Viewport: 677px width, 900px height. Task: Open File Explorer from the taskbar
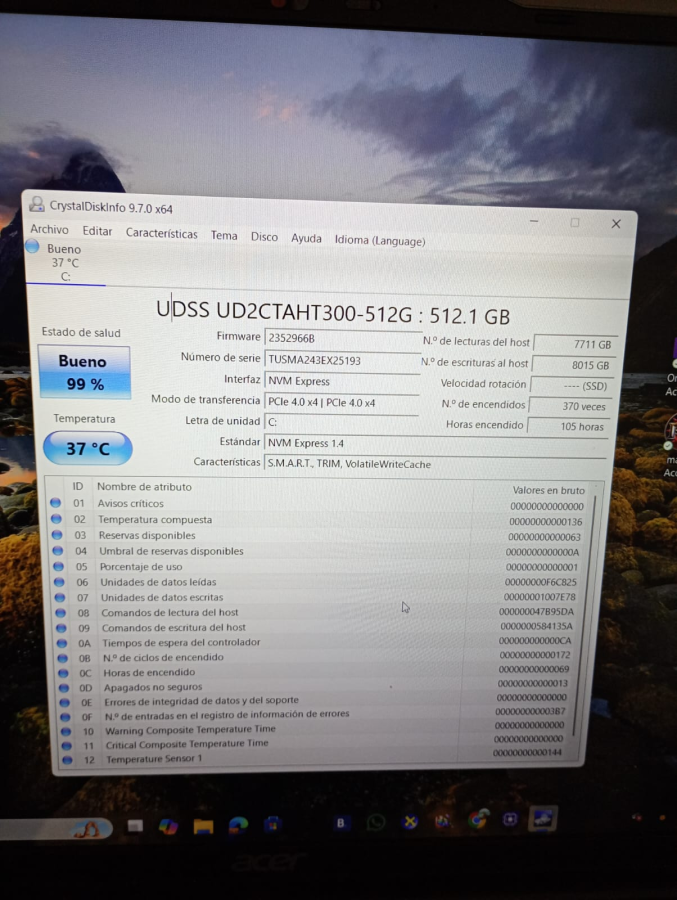tap(203, 826)
